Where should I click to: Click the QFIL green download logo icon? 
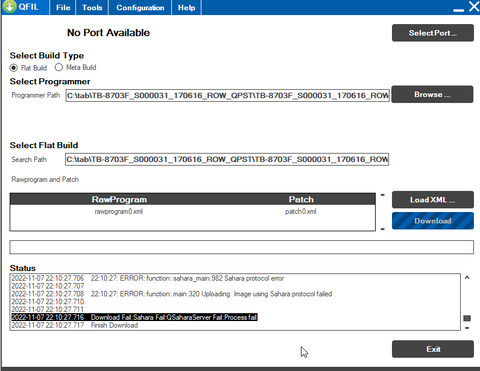click(10, 6)
